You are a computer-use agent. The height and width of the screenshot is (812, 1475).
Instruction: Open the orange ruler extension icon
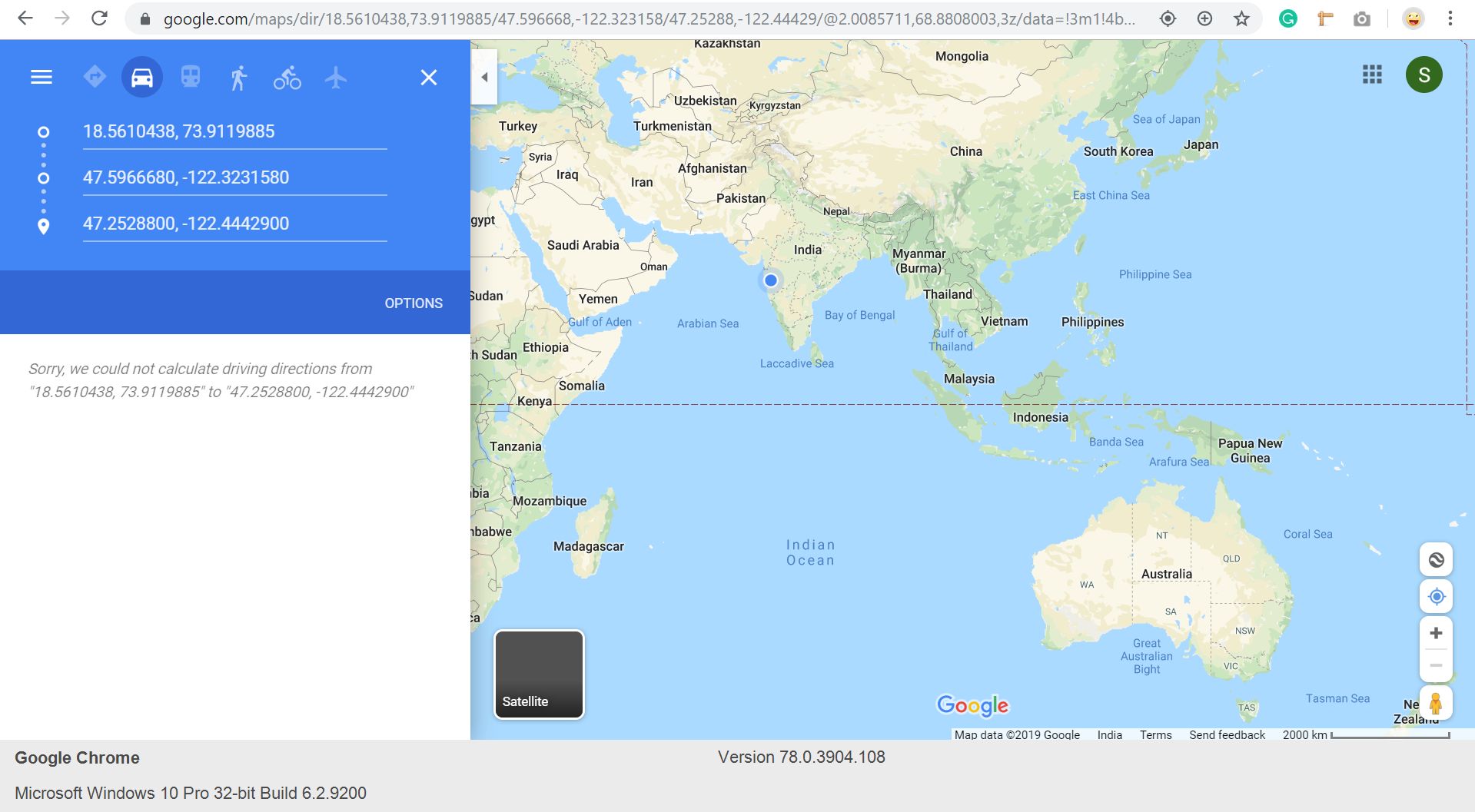pyautogui.click(x=1325, y=18)
